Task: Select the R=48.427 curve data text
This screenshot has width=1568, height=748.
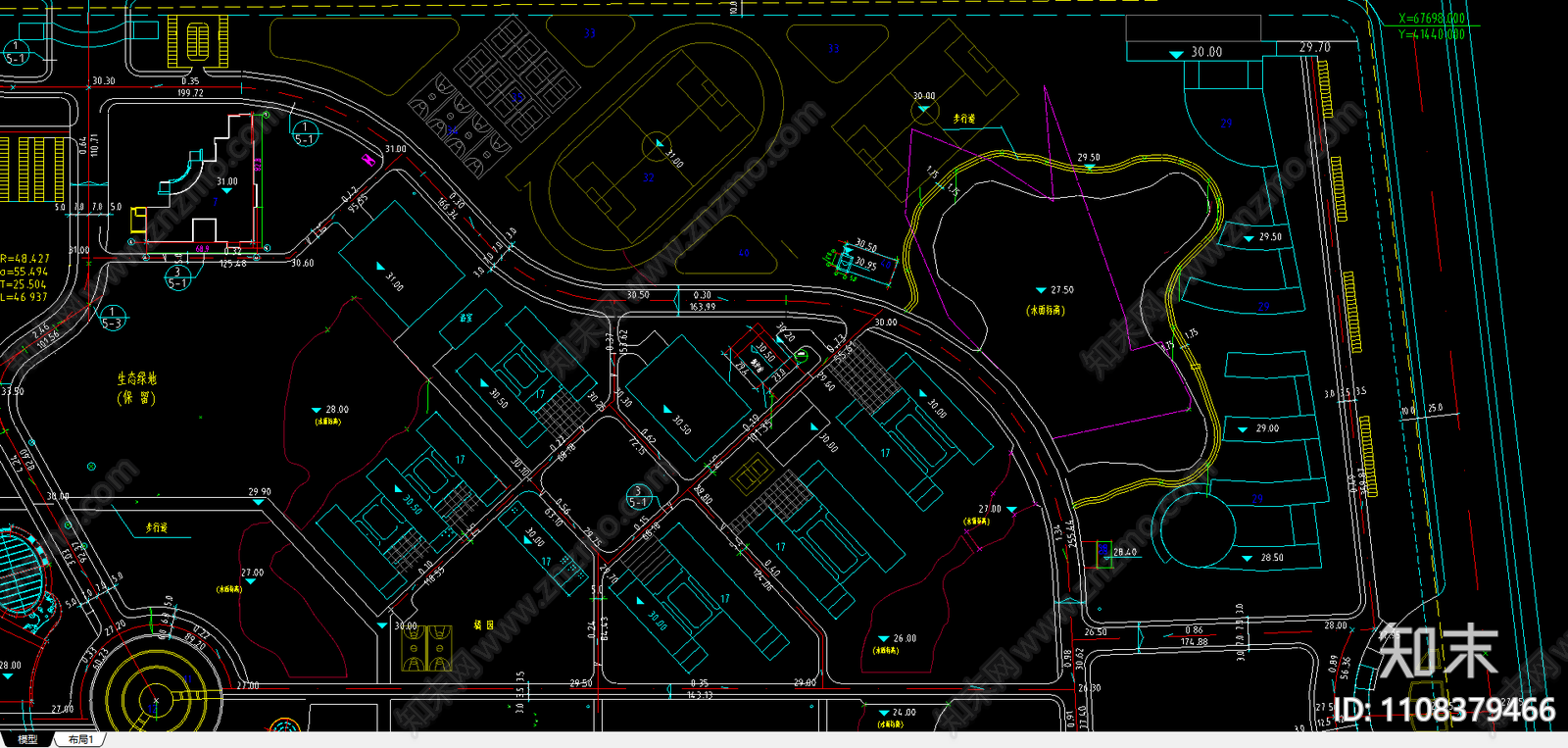Action: pyautogui.click(x=24, y=259)
